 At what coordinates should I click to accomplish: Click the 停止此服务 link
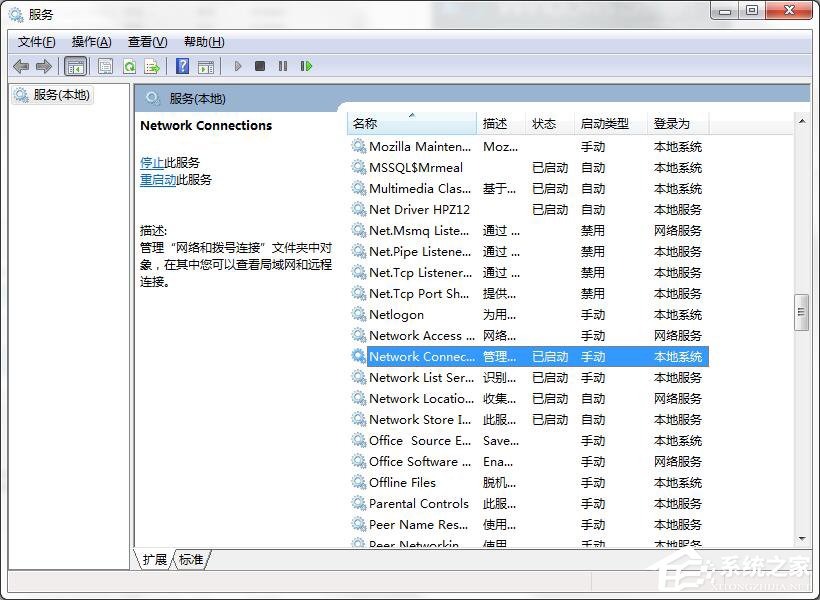(151, 162)
